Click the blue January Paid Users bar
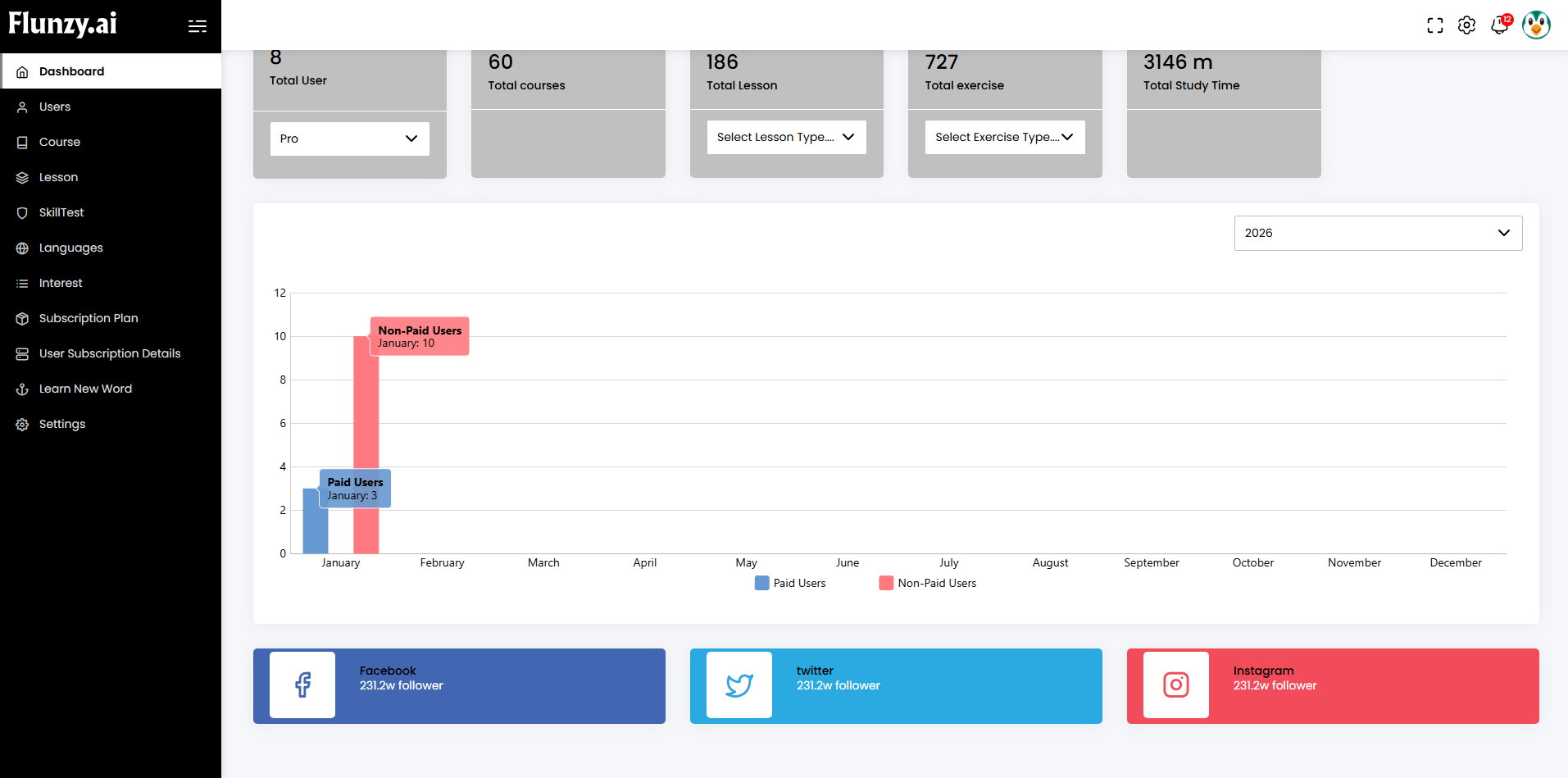 click(314, 529)
